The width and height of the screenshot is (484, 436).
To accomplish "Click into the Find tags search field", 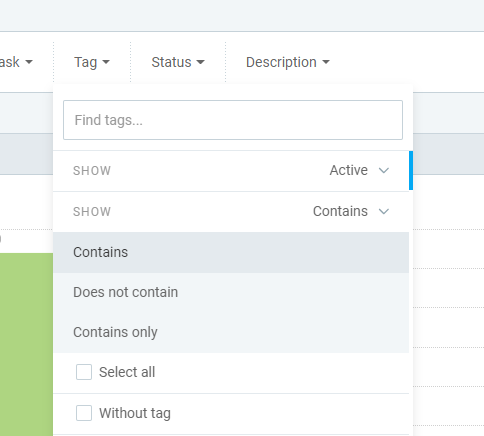I will coord(233,120).
